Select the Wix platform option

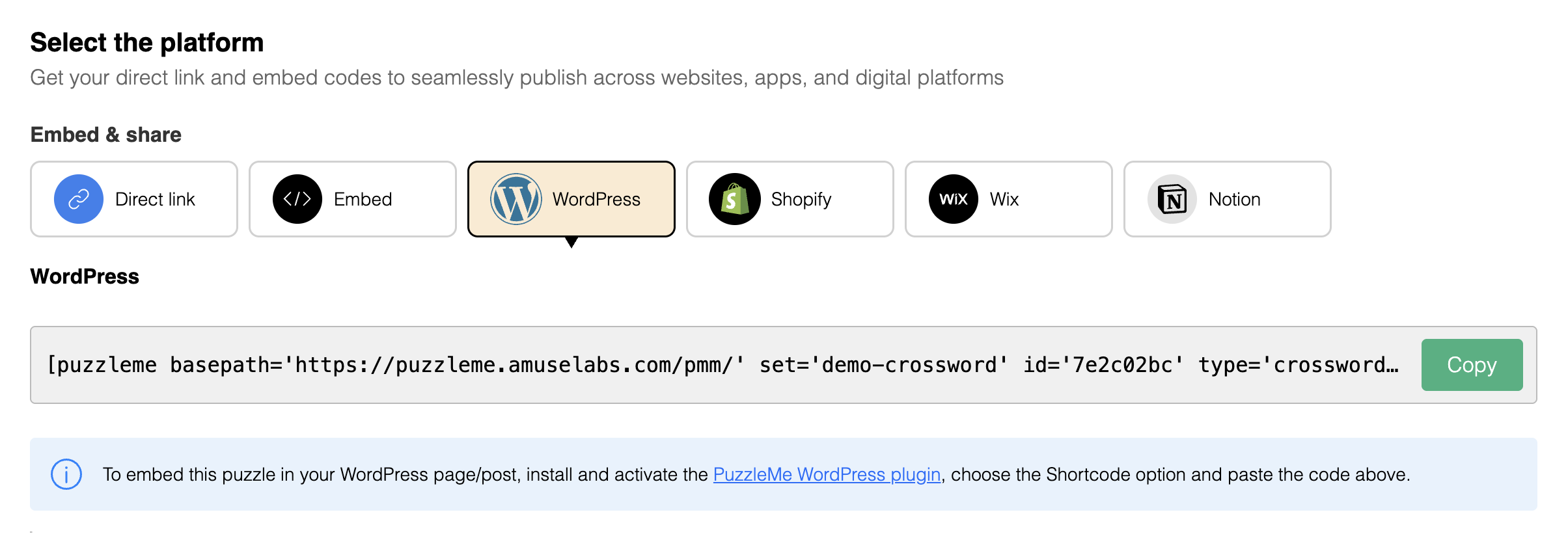[x=1009, y=199]
